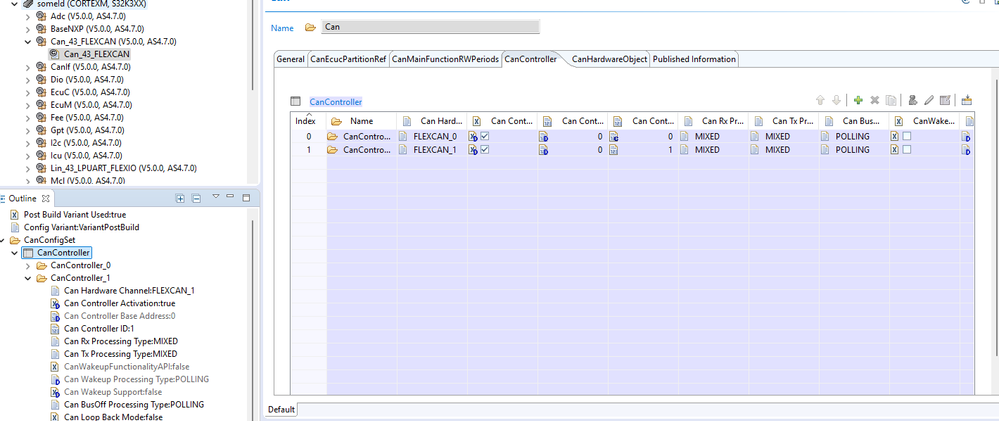Click the import-into-table icon at toolbar end
The width and height of the screenshot is (999, 421).
[x=967, y=100]
